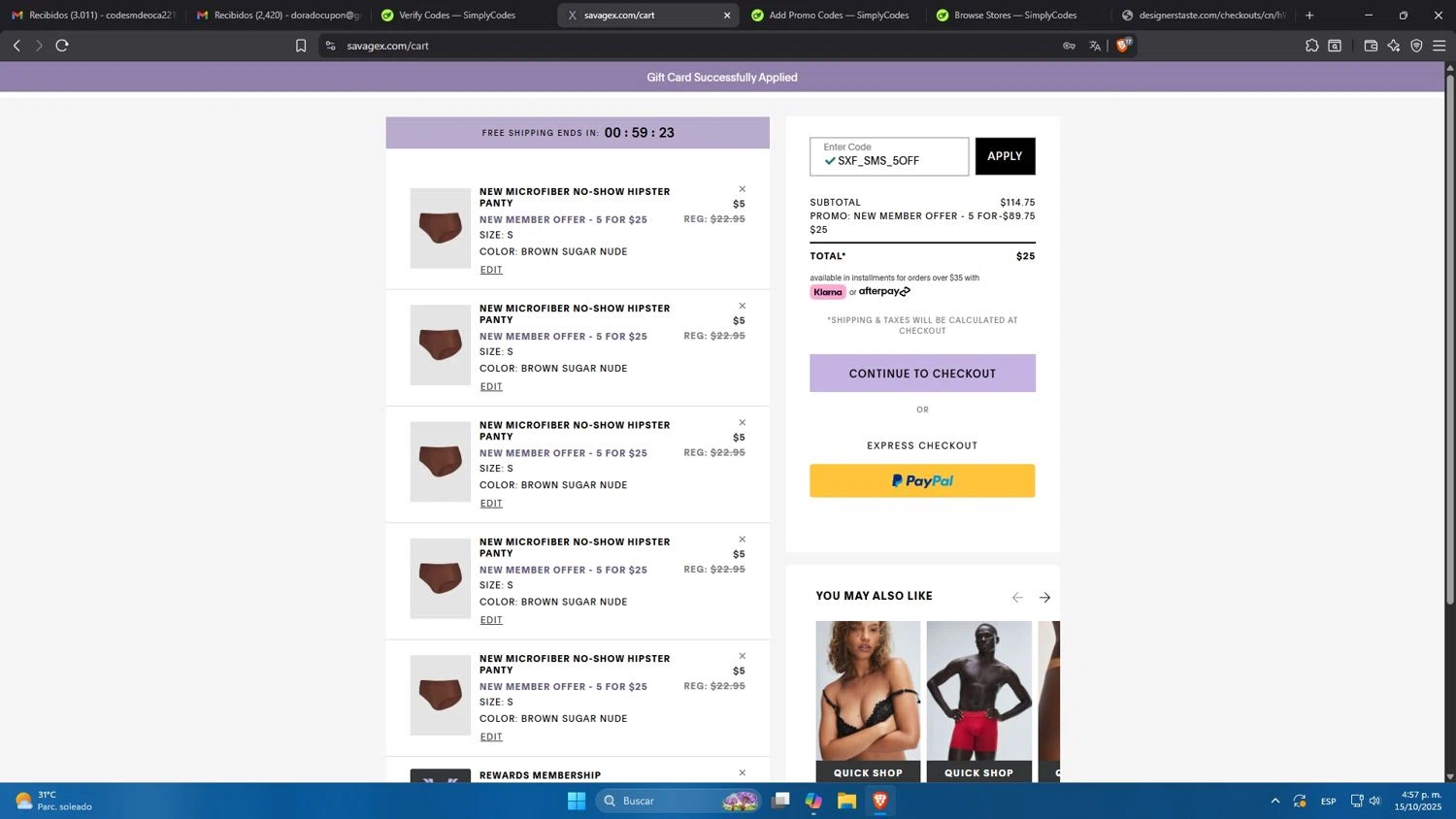1456x819 pixels.
Task: Open Brave VPN shield icon
Action: point(1416,46)
